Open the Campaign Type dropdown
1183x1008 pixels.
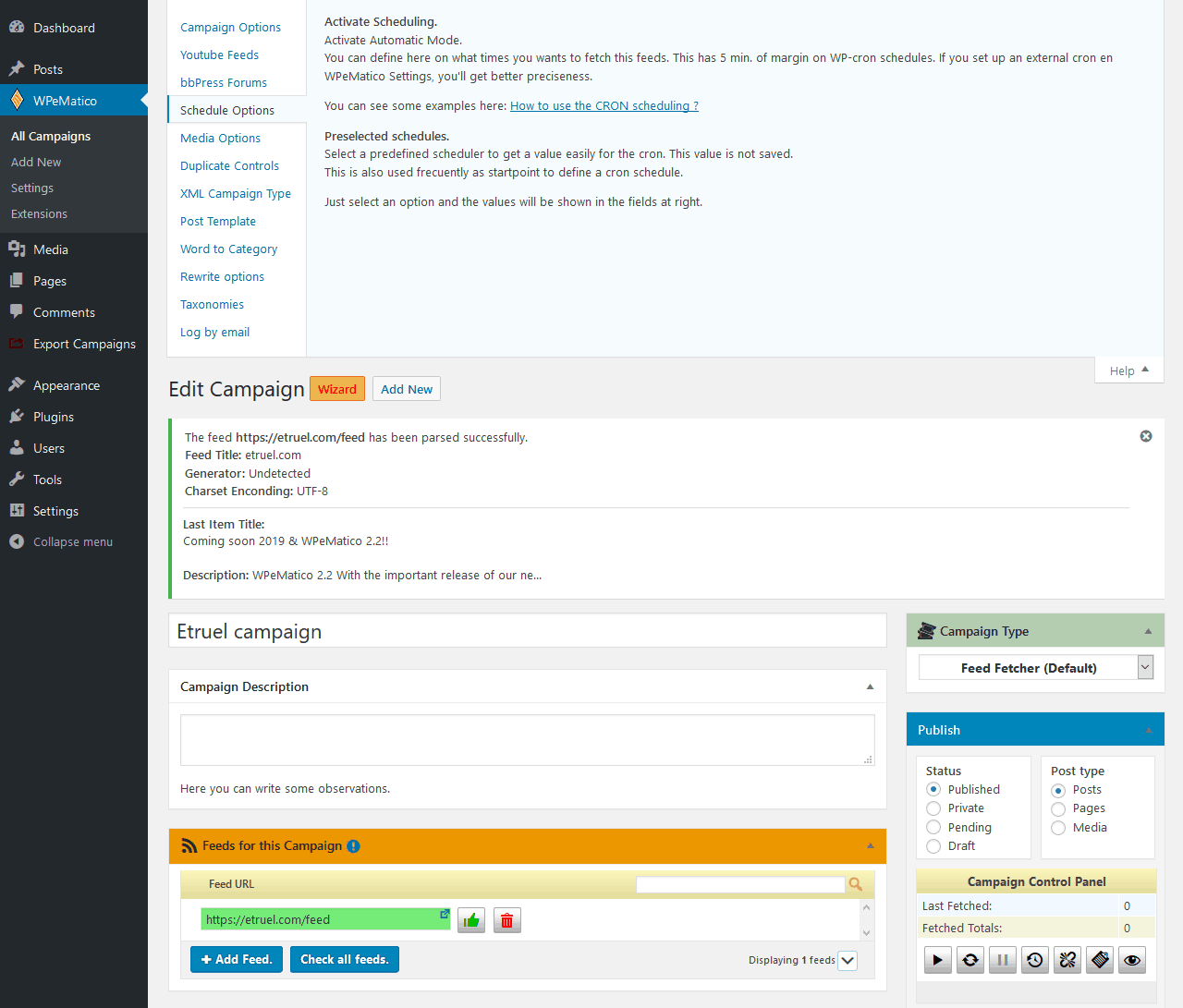tap(1035, 666)
